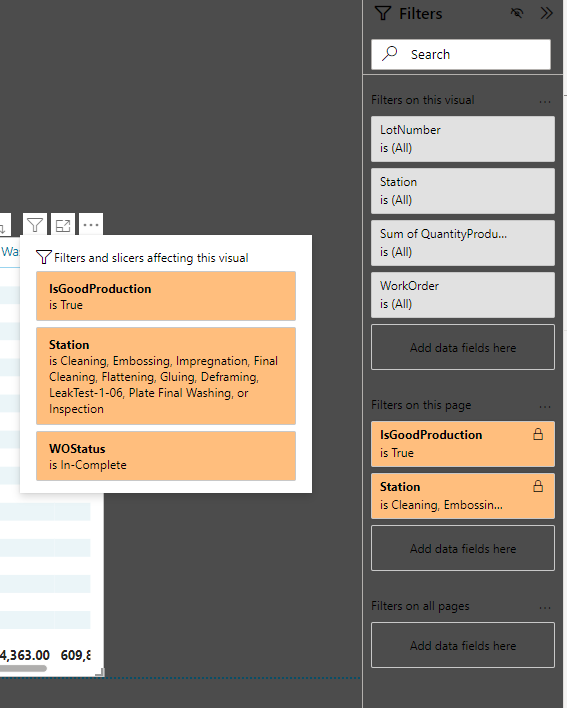Click the funnel icon in the popup header
The image size is (567, 708).
click(43, 257)
